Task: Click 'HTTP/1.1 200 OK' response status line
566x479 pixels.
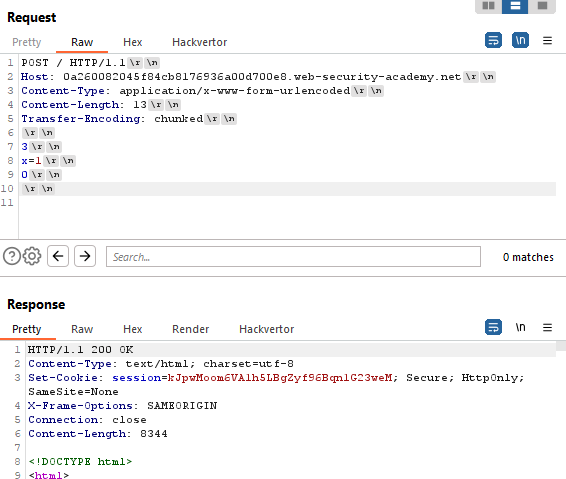Action: pos(80,350)
